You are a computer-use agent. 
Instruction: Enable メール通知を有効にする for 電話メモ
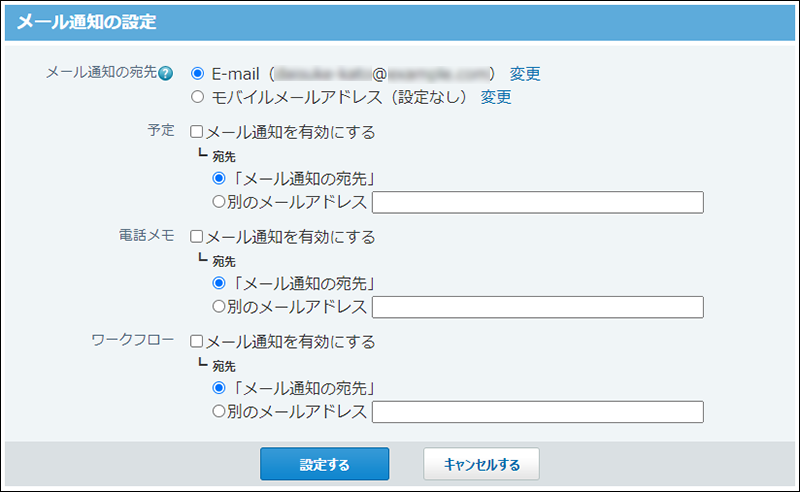(x=196, y=236)
